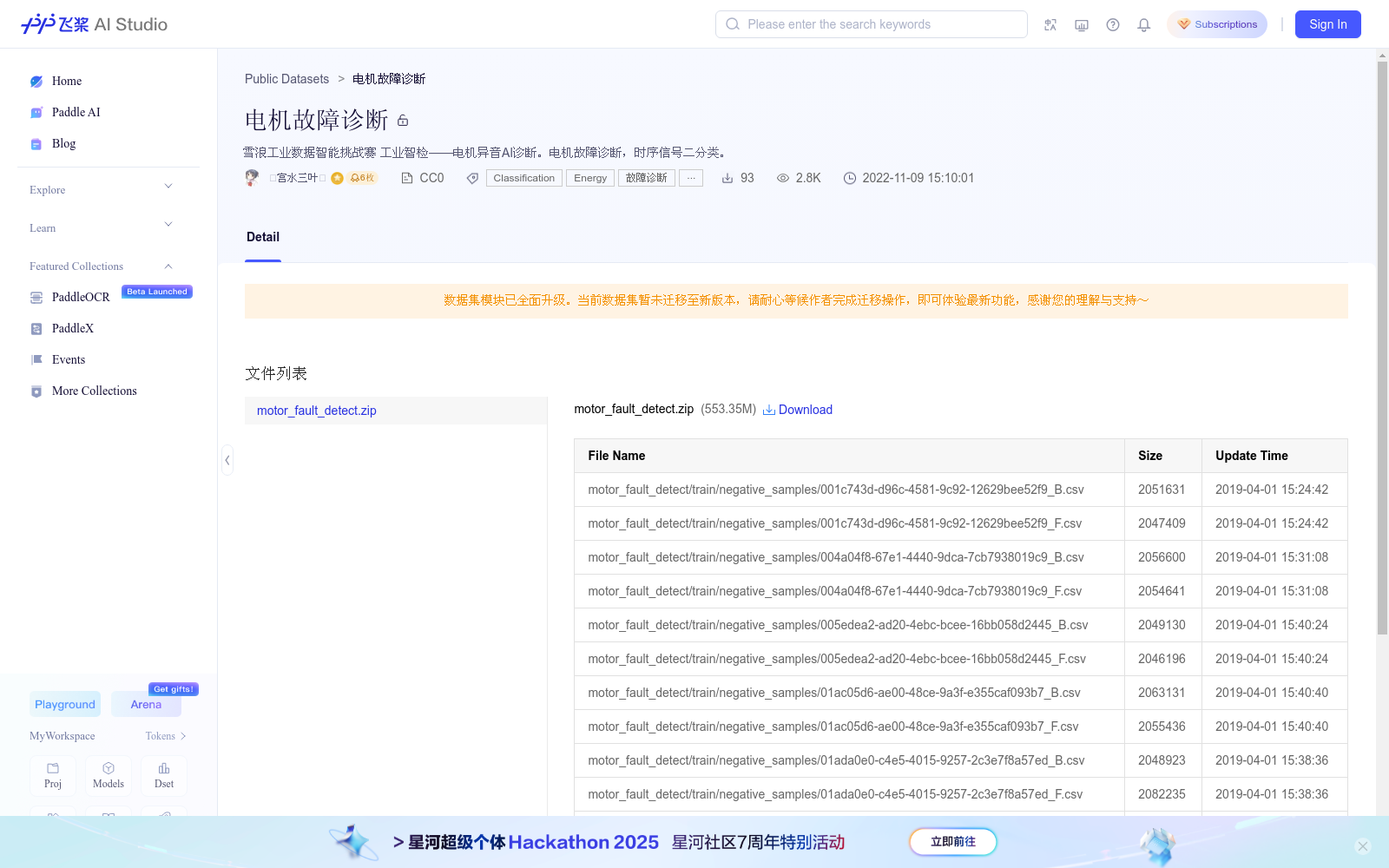Open the help question mark icon
The height and width of the screenshot is (868, 1389).
(x=1113, y=24)
